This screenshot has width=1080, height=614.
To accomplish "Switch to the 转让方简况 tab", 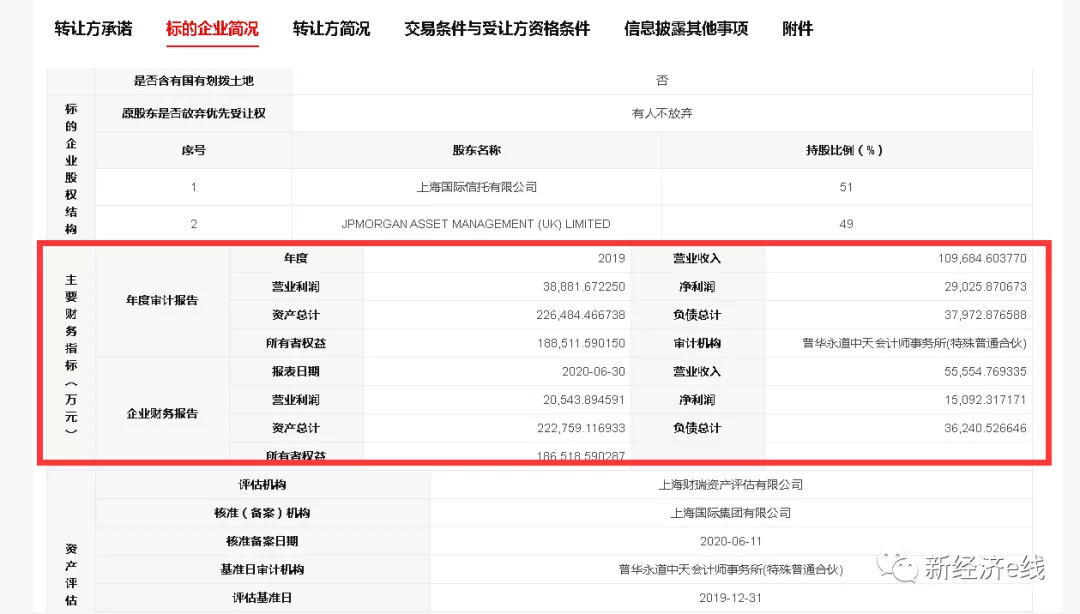I will [x=331, y=29].
